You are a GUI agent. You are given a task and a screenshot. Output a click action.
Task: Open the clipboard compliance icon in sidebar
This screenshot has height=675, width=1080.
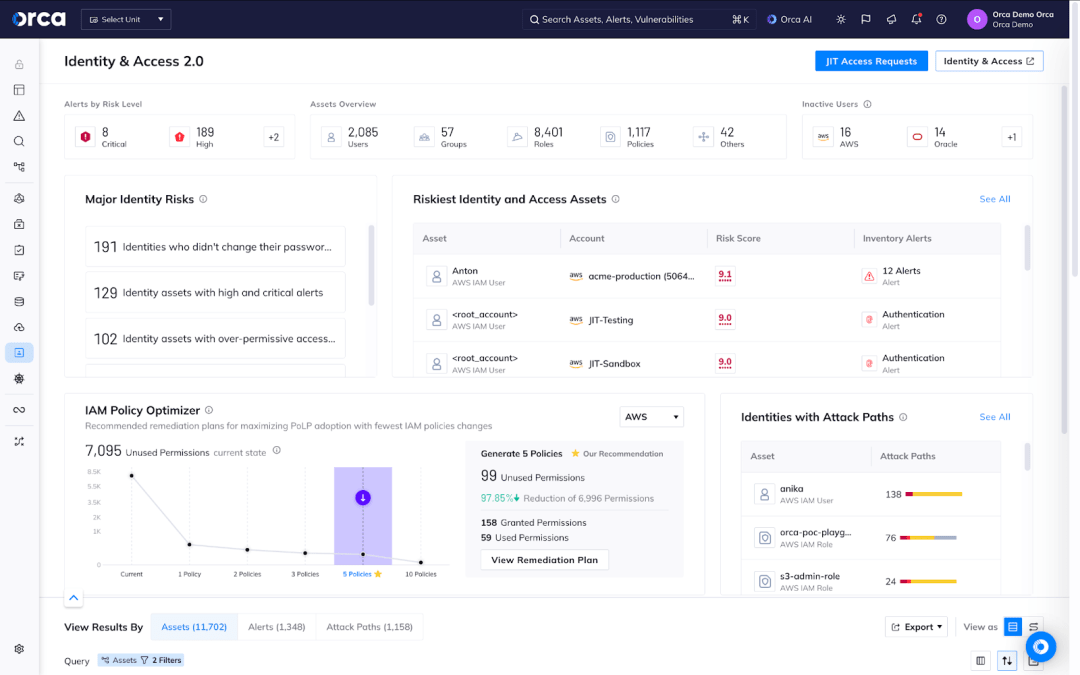click(19, 250)
